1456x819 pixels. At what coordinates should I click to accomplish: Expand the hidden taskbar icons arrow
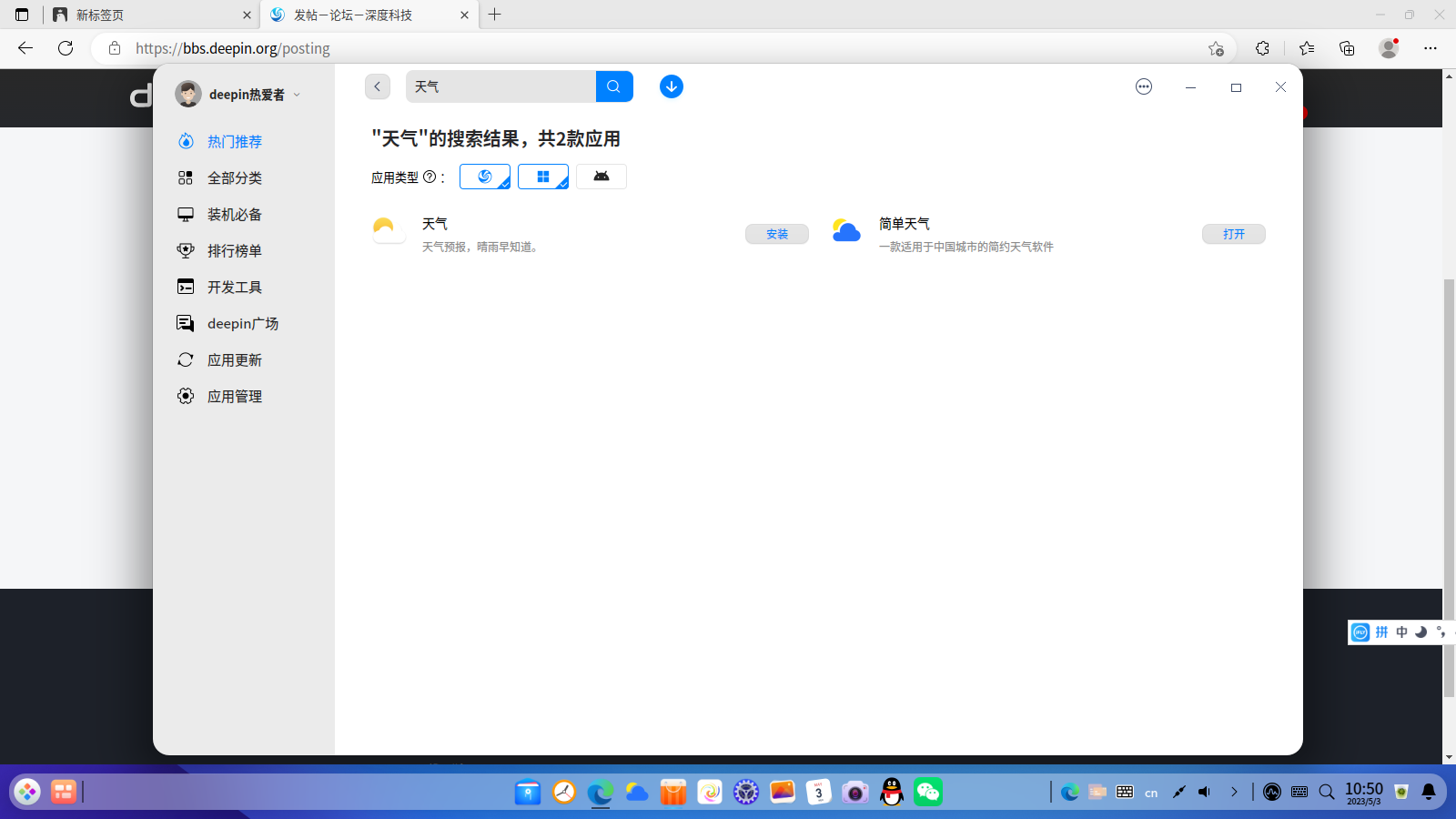point(1235,792)
